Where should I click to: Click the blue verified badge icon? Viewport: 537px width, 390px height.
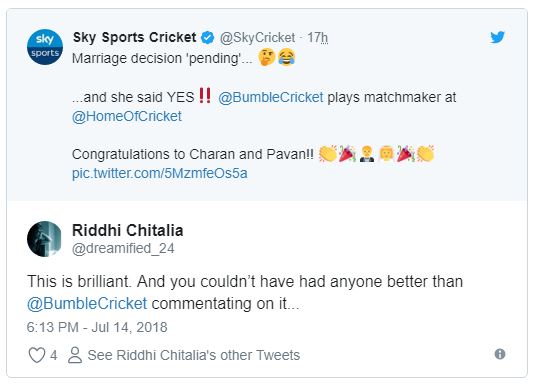208,38
